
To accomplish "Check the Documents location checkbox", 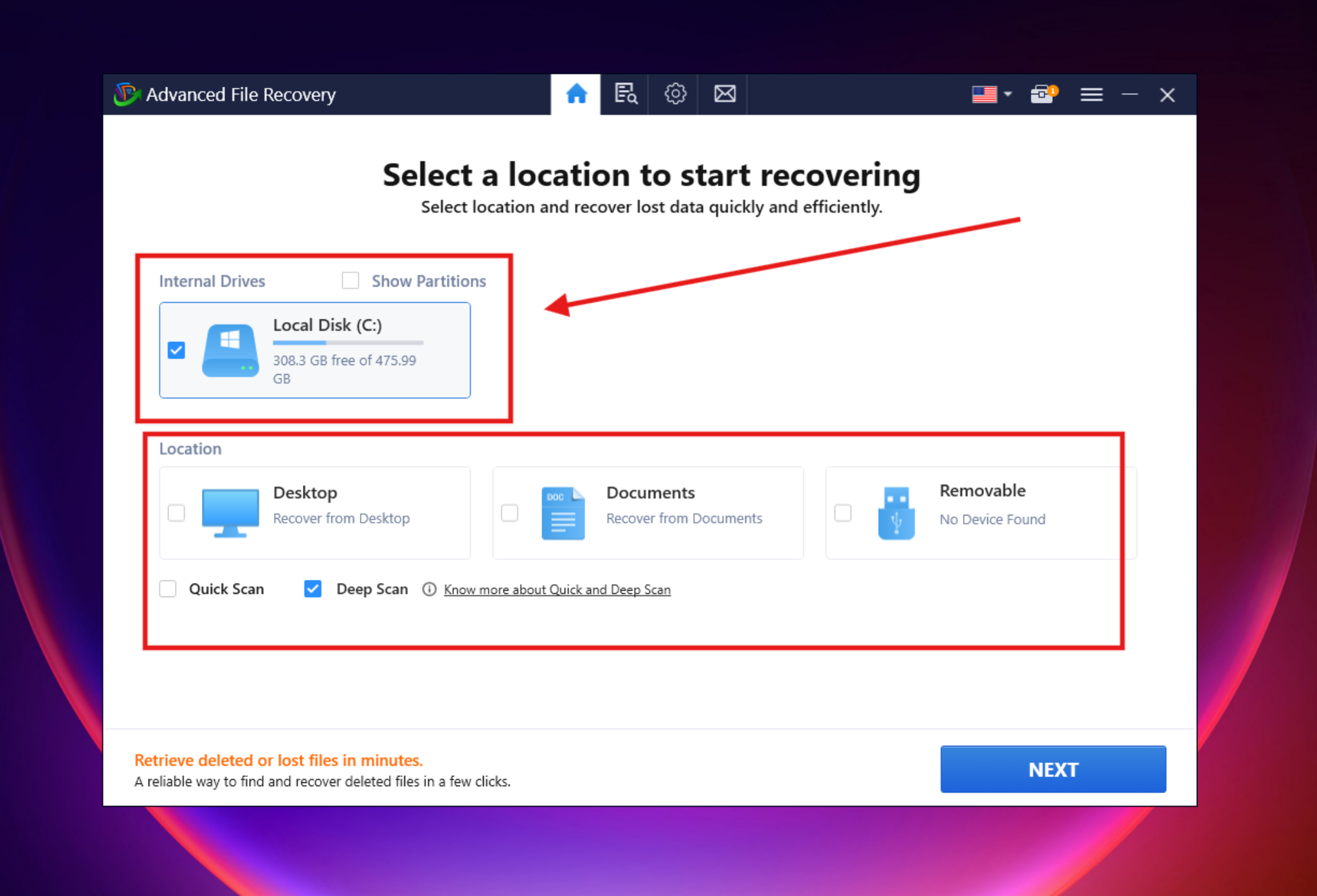I will point(509,513).
